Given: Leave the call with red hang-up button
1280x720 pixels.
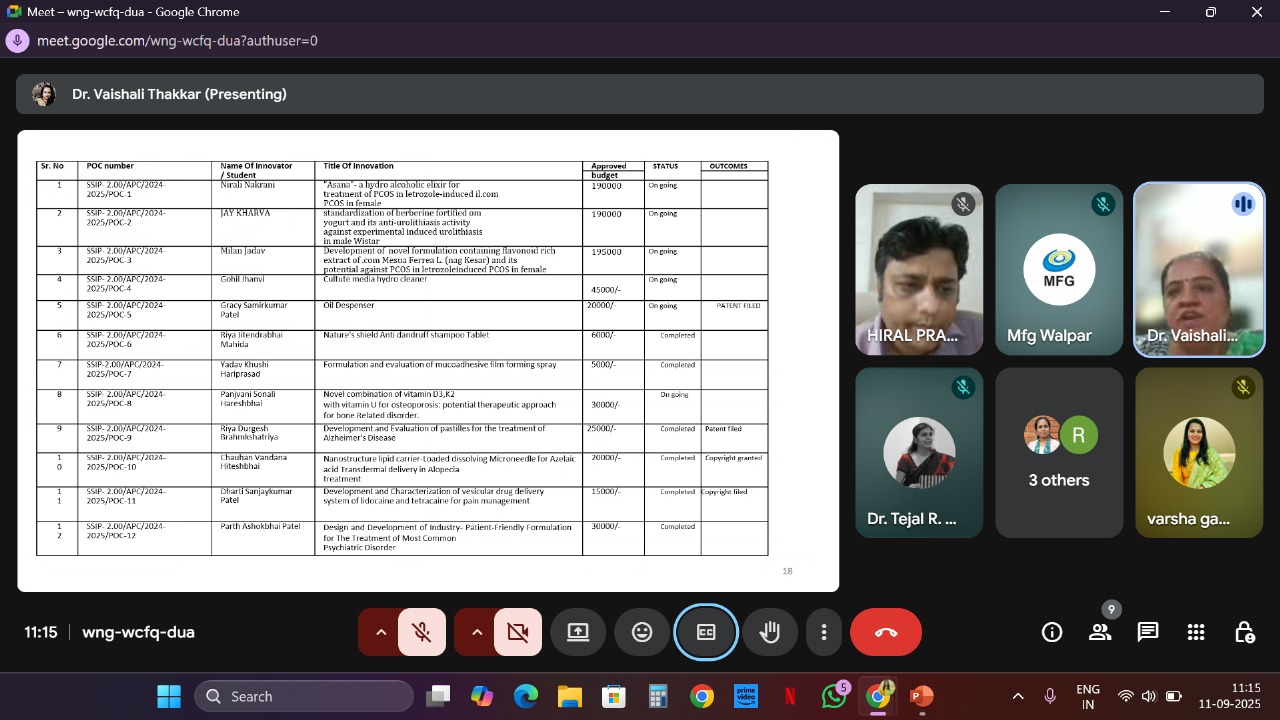Looking at the screenshot, I should click(886, 632).
